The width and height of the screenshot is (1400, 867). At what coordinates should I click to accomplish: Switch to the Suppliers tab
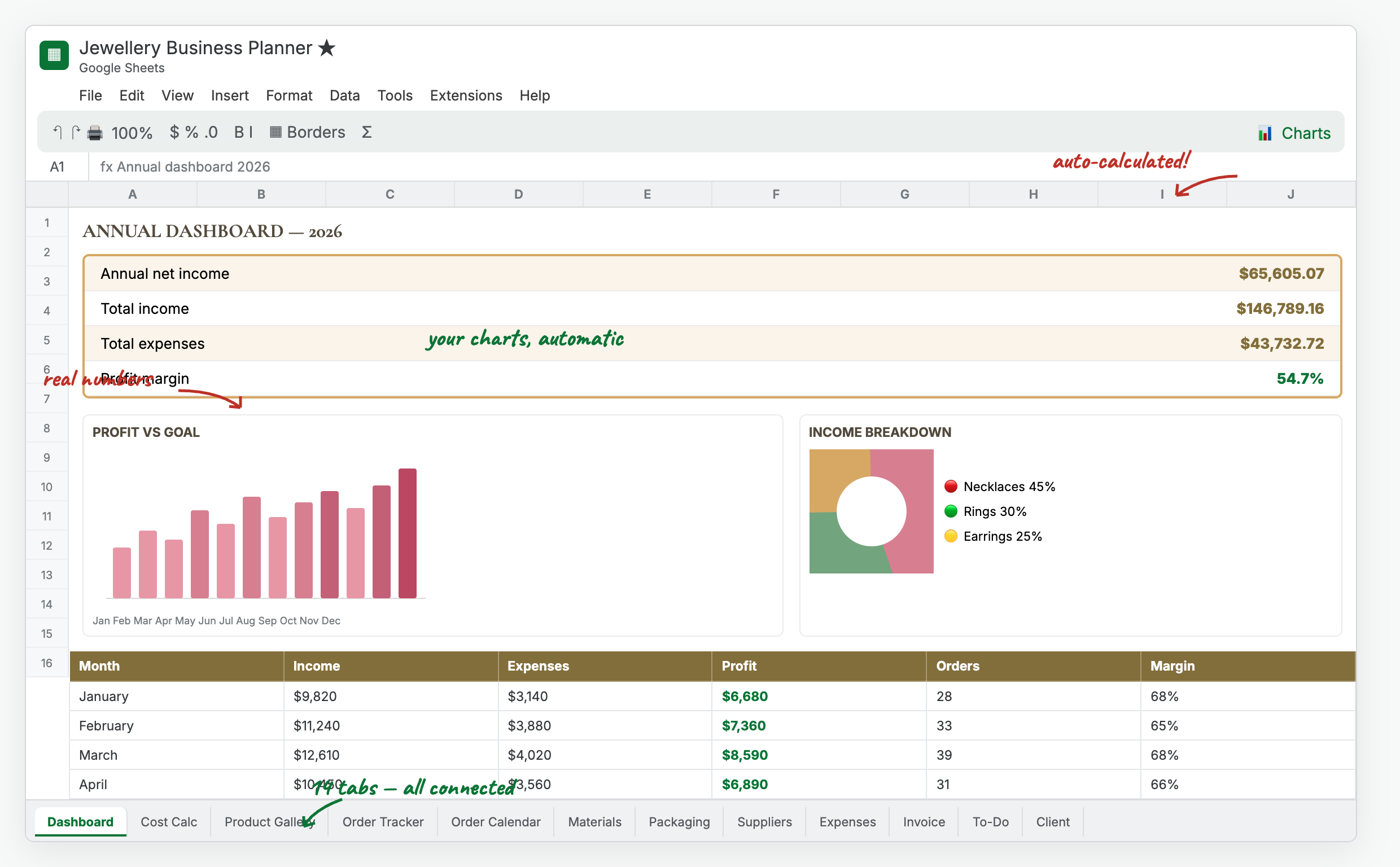pyautogui.click(x=764, y=822)
